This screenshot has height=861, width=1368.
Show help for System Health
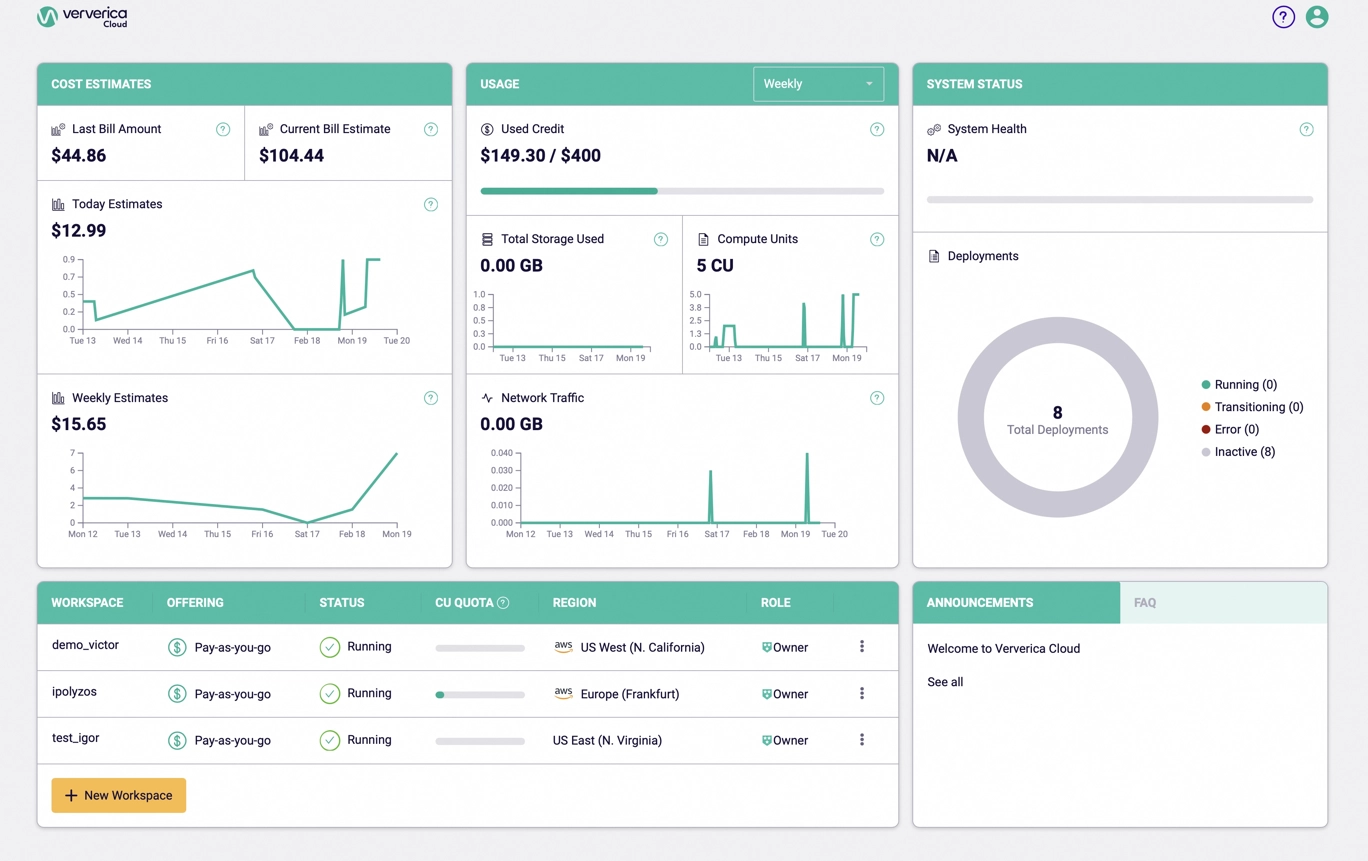[1306, 129]
